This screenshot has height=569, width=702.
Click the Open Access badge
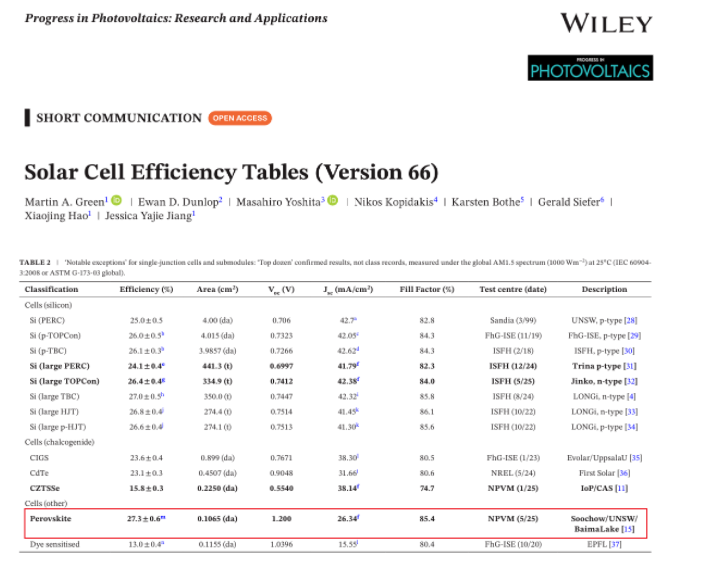[x=240, y=118]
